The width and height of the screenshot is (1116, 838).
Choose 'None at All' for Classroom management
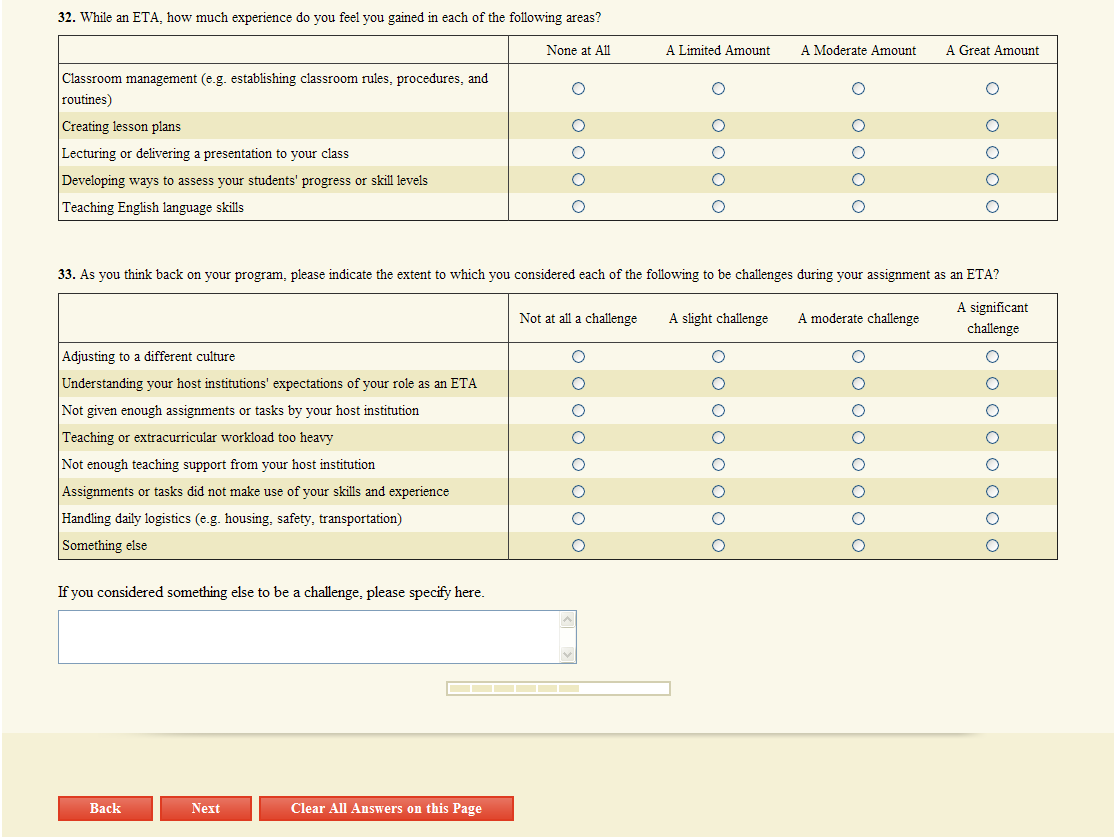[578, 89]
